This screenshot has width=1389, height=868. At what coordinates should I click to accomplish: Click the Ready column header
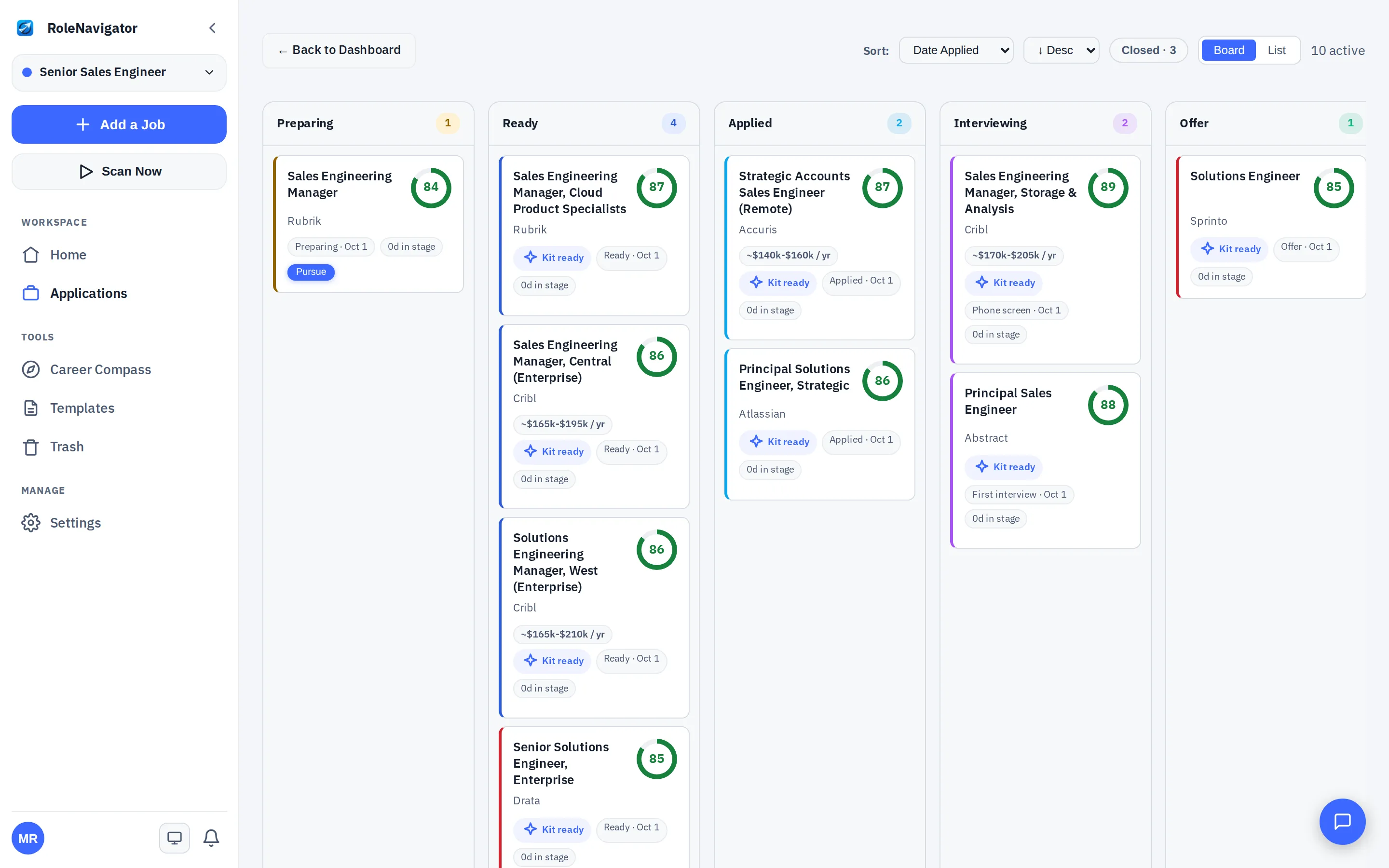(x=594, y=123)
